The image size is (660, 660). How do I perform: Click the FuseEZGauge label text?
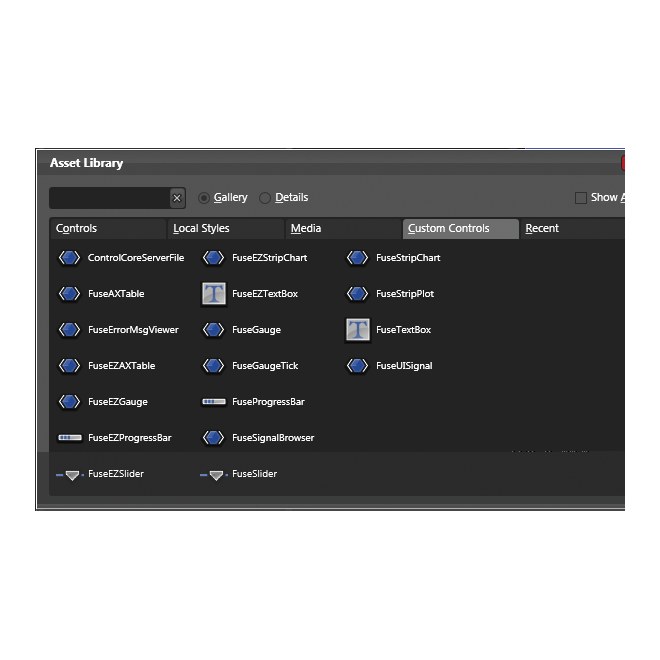[118, 402]
